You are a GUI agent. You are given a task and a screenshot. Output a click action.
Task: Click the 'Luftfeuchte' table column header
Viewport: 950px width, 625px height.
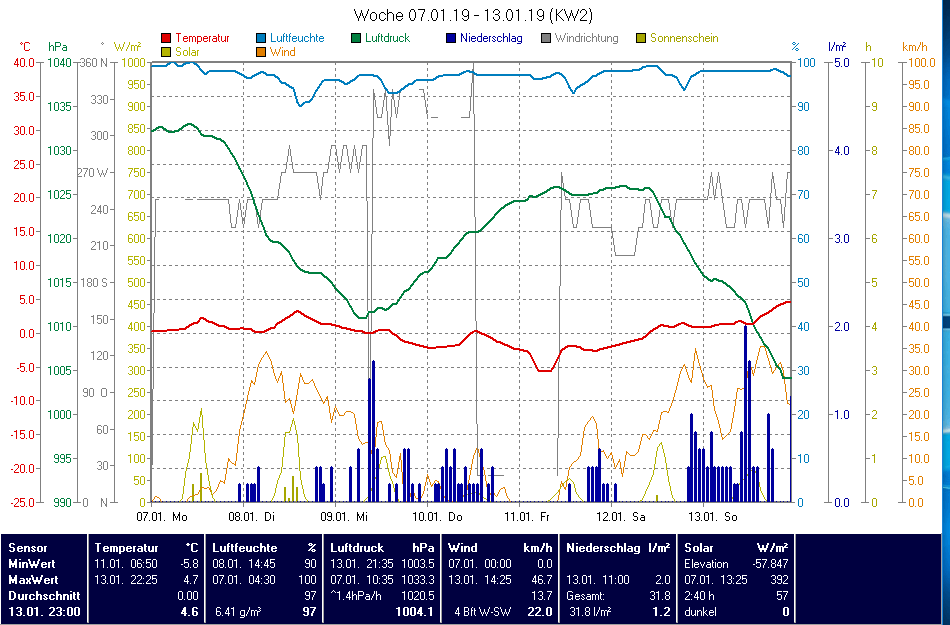(245, 547)
